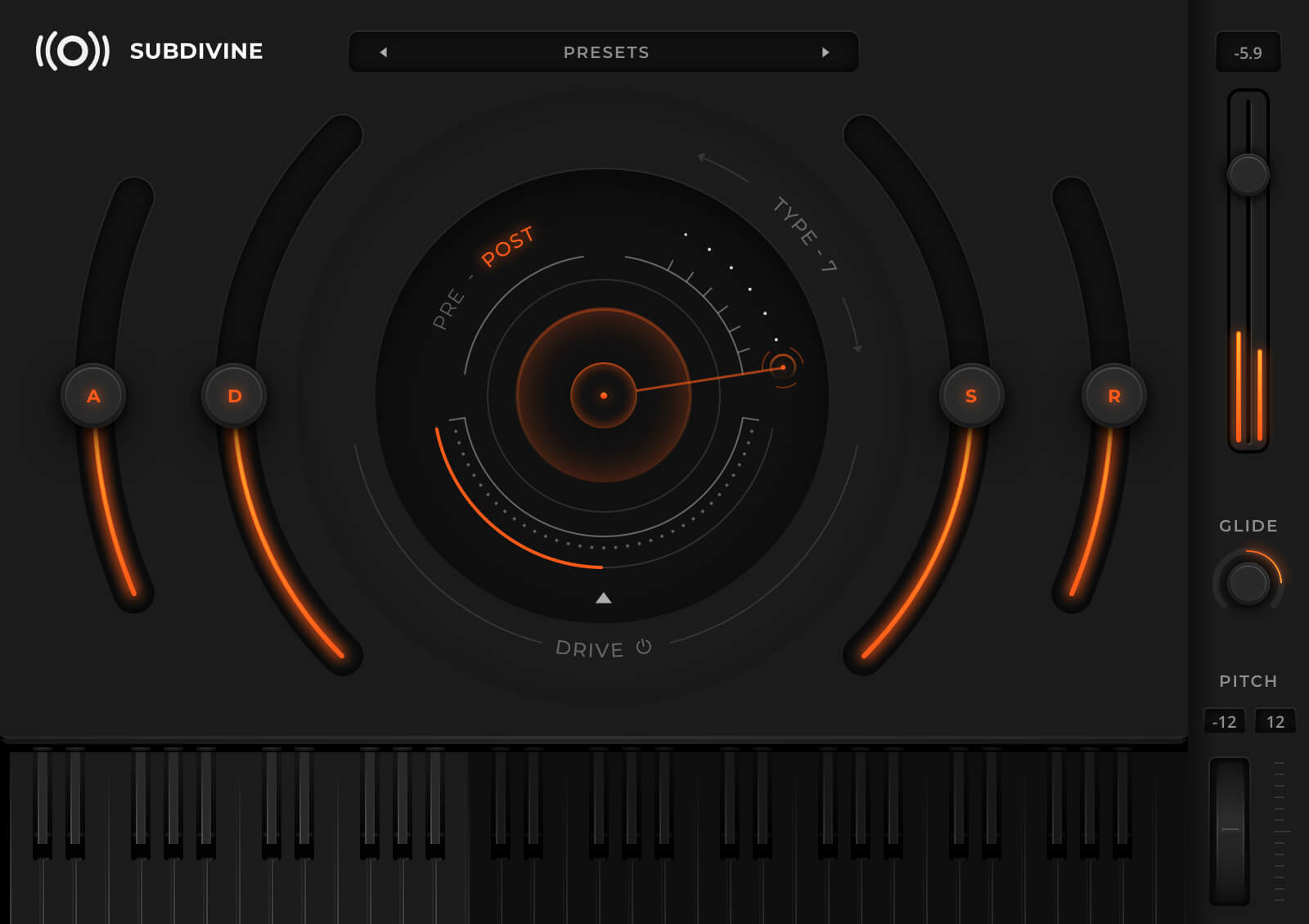Click the PITCH section label
Screen dimensions: 1309x924
pyautogui.click(x=1248, y=680)
